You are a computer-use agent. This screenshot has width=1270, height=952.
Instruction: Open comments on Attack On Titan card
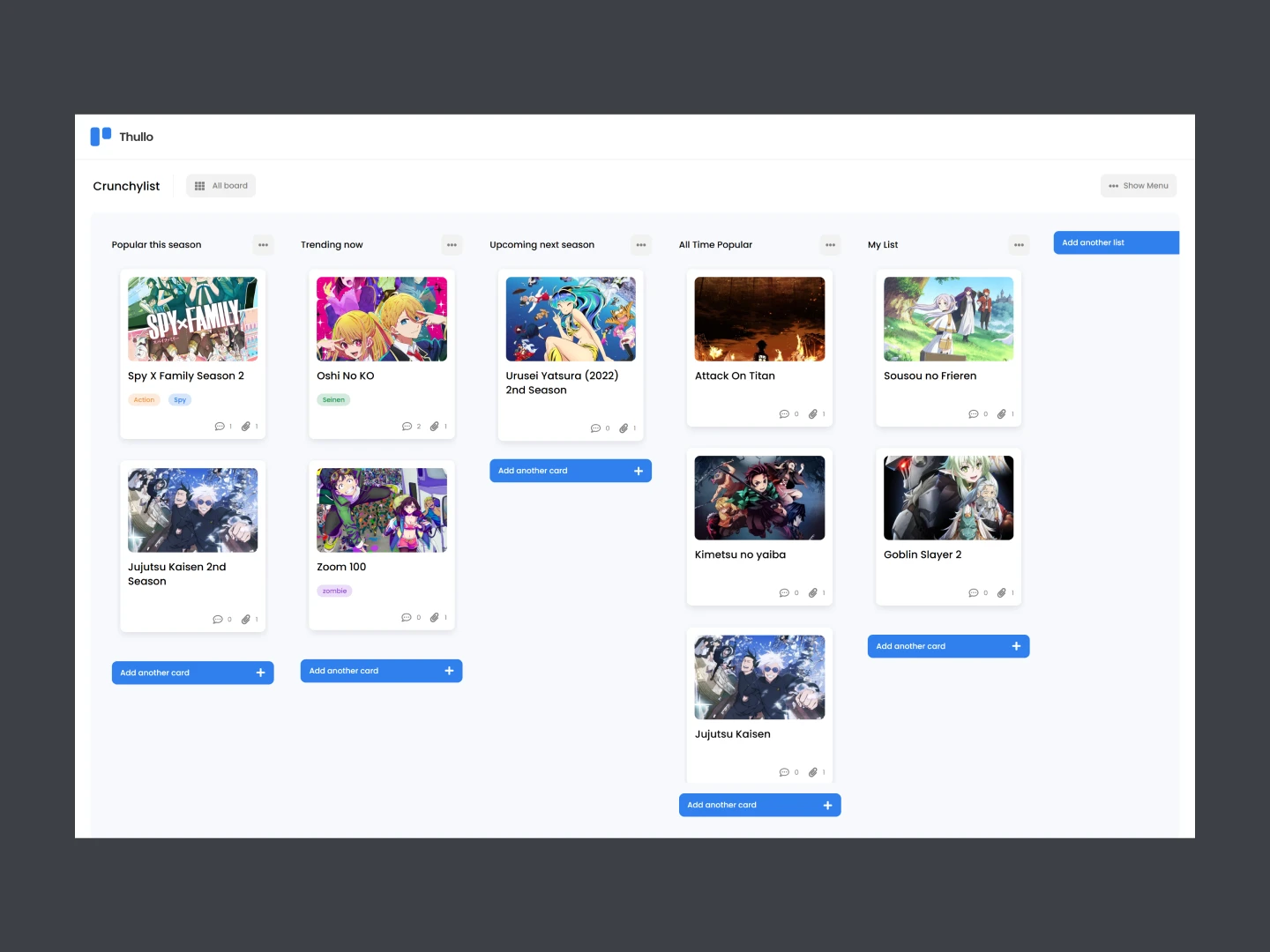784,414
